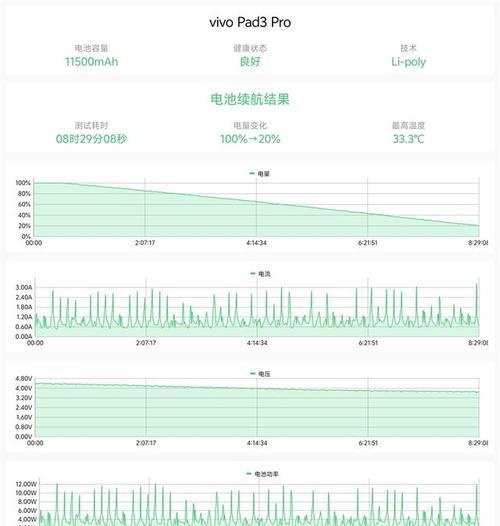Select the 11500mAh capacity value
Screen dimensions: 500x526
(x=91, y=62)
